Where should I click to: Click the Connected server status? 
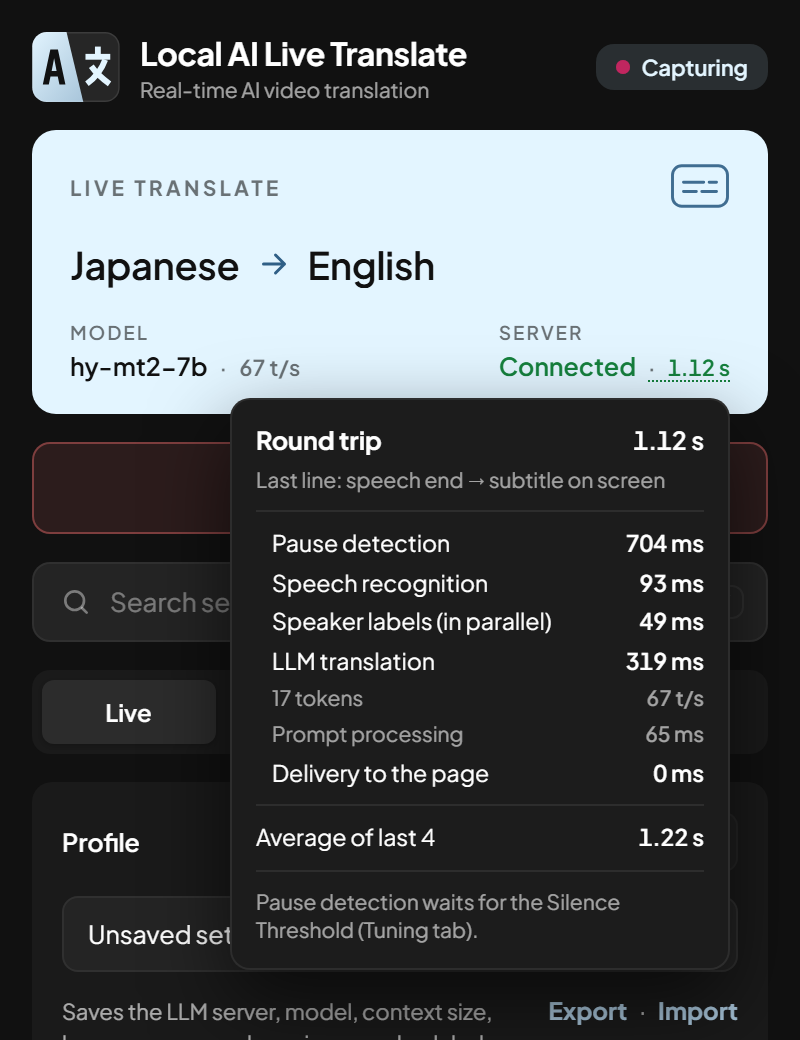[x=567, y=367]
